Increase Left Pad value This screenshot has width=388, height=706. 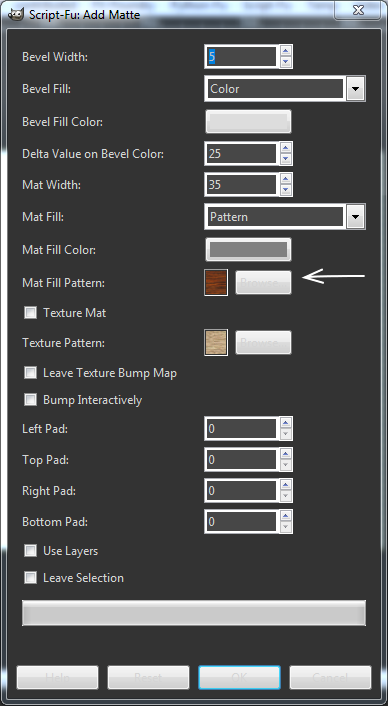pos(286,423)
